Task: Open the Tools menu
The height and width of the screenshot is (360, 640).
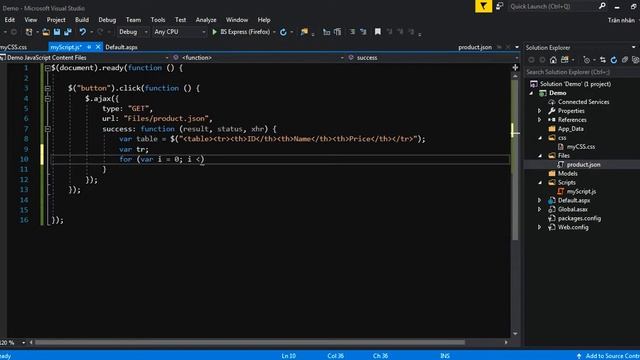Action: tap(158, 20)
